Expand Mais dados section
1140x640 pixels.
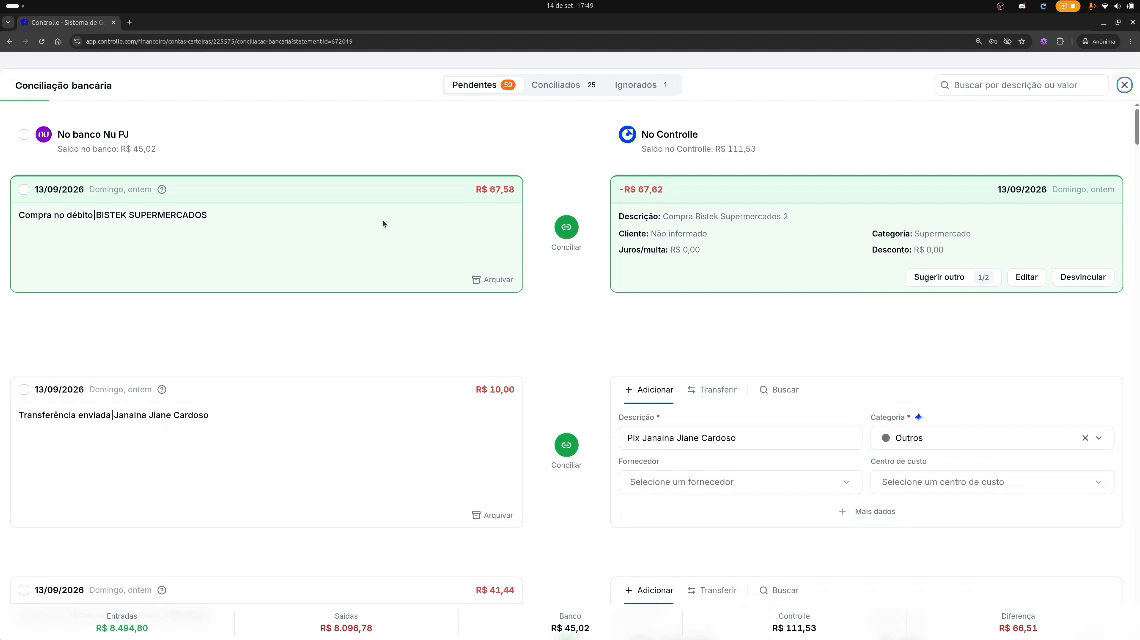point(867,512)
